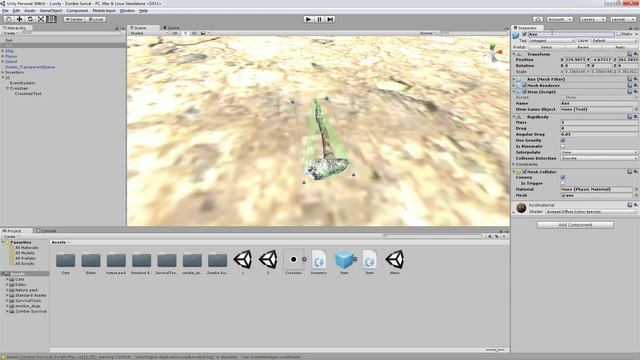Screen dimensions: 640x360
Task: Click object picker for Item Game Object
Action: [x=636, y=109]
